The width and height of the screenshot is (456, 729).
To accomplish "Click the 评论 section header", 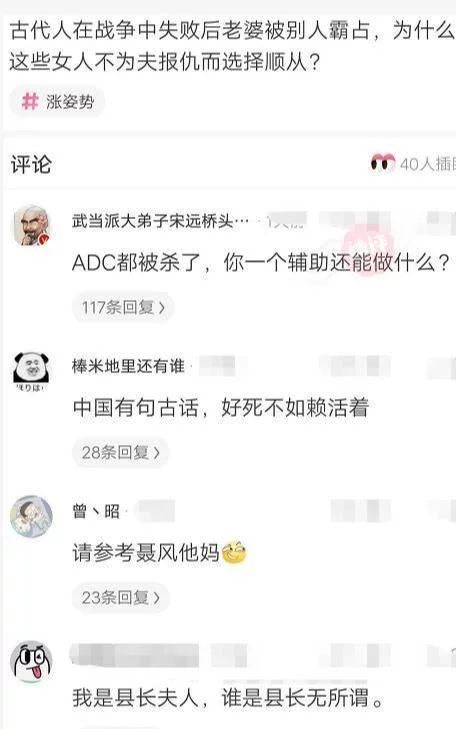I will coord(31,164).
